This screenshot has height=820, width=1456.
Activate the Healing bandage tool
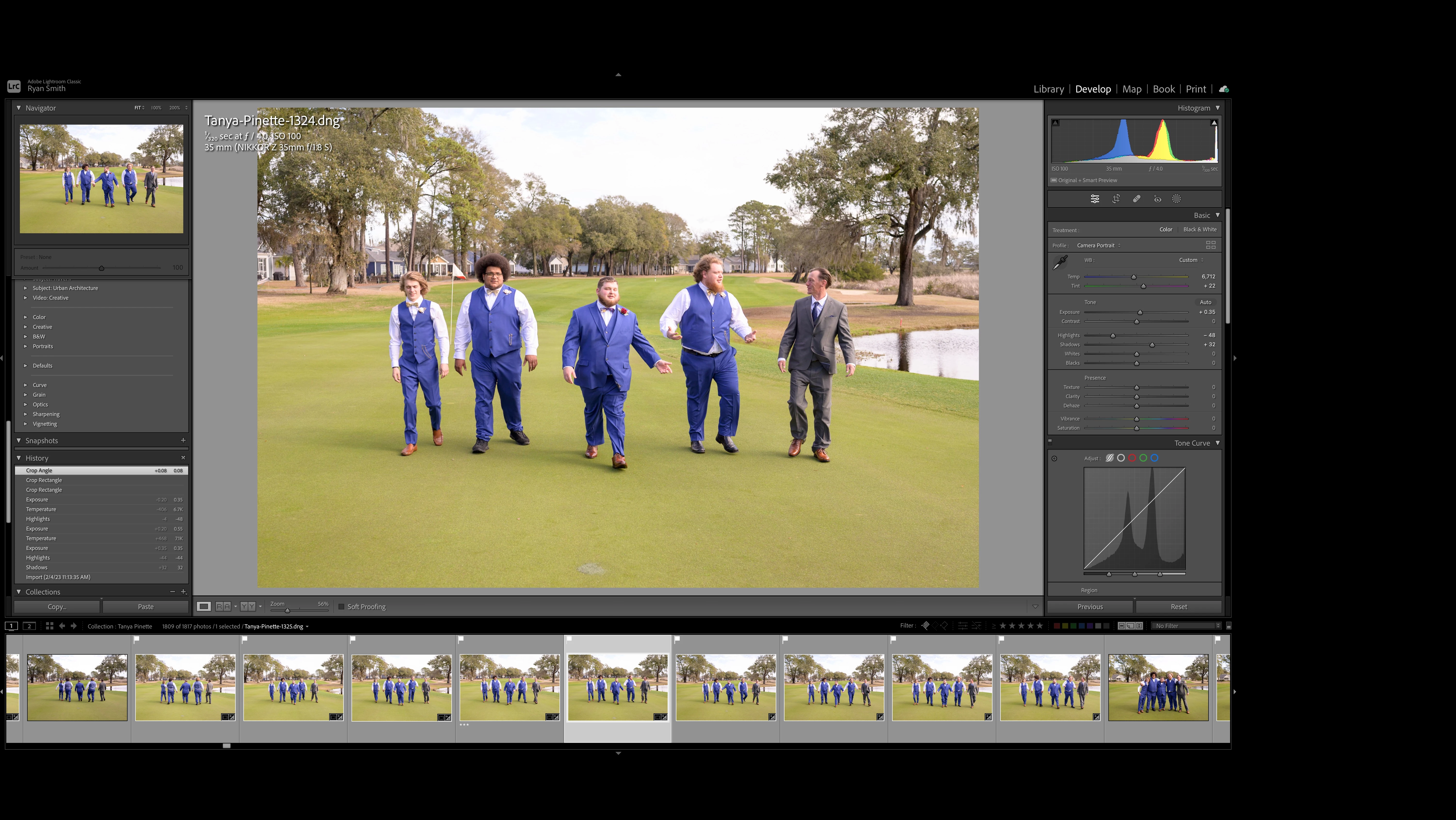pos(1137,199)
